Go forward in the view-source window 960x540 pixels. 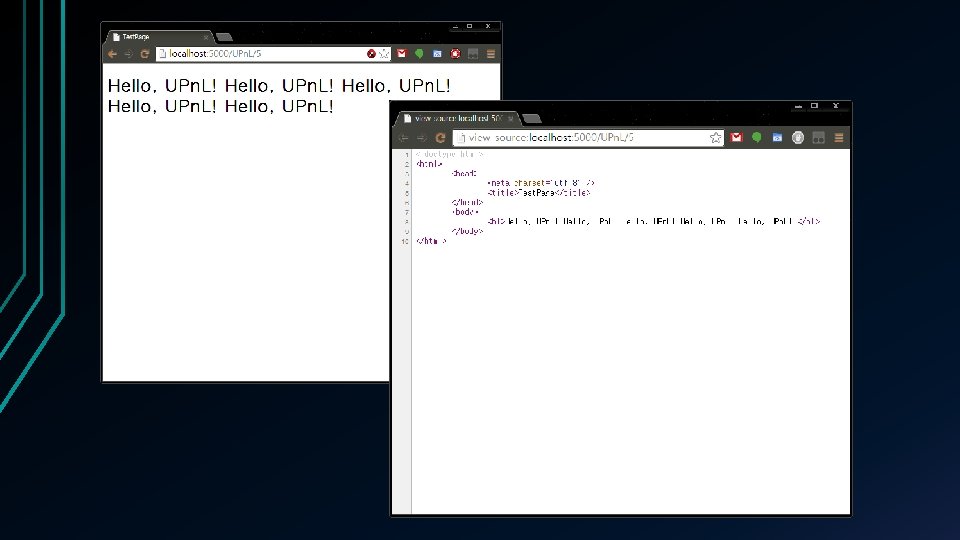(421, 138)
